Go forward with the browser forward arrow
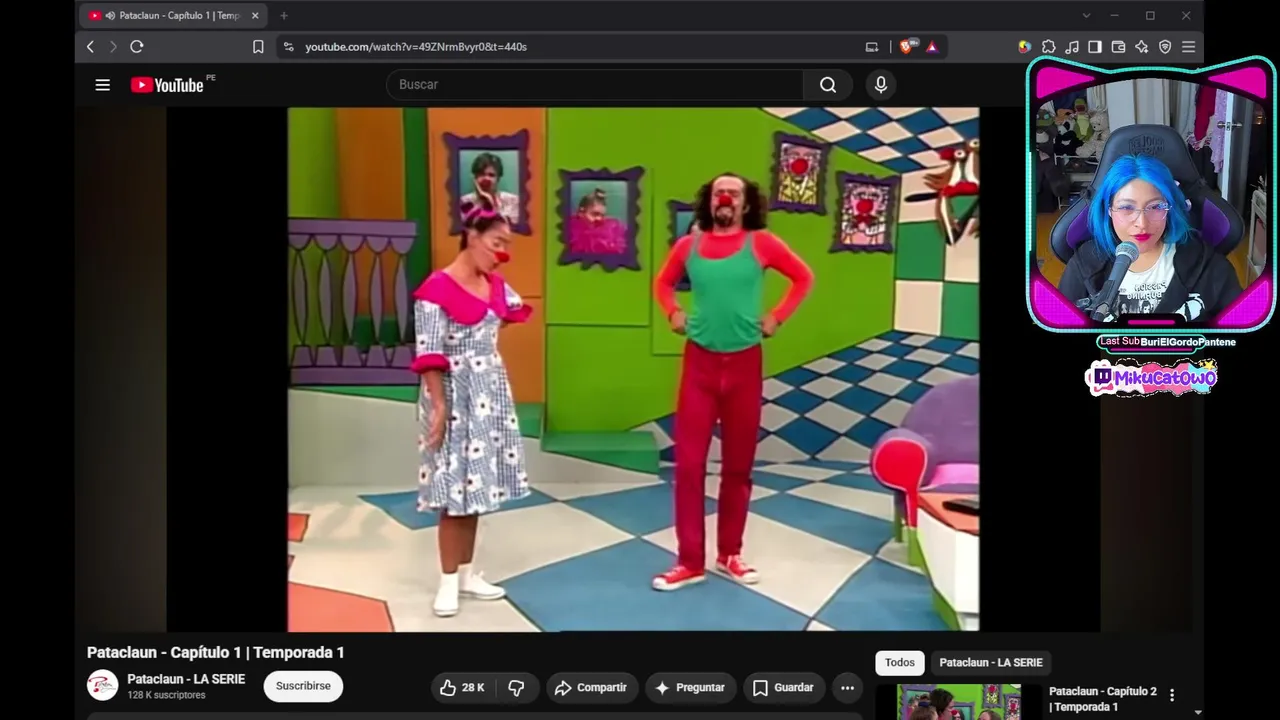Image resolution: width=1280 pixels, height=720 pixels. point(113,47)
